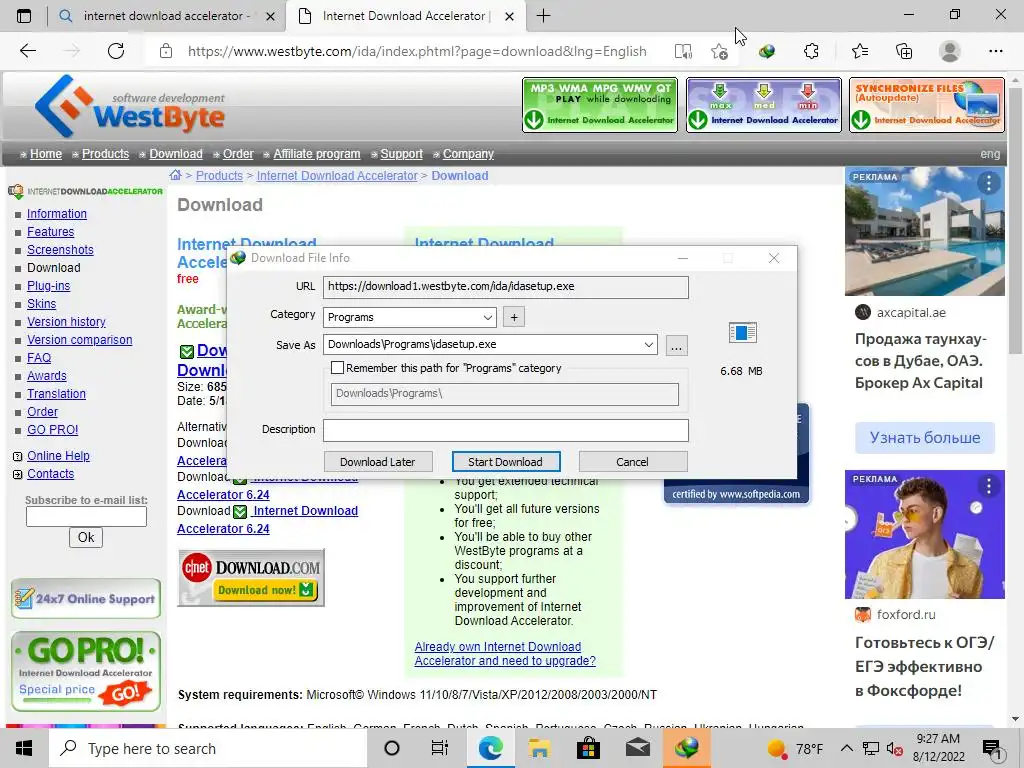Click Start Download button
This screenshot has width=1024, height=768.
click(x=505, y=462)
